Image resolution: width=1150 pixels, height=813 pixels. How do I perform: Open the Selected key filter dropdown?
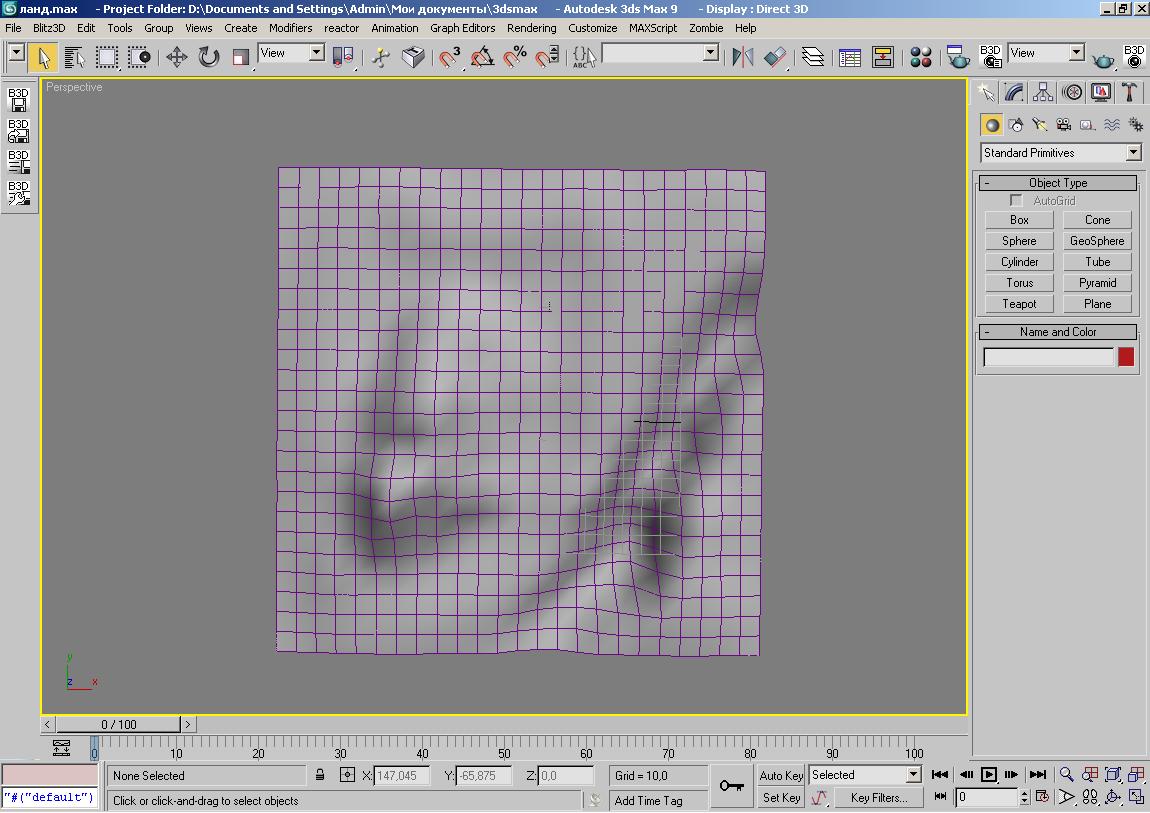click(913, 775)
